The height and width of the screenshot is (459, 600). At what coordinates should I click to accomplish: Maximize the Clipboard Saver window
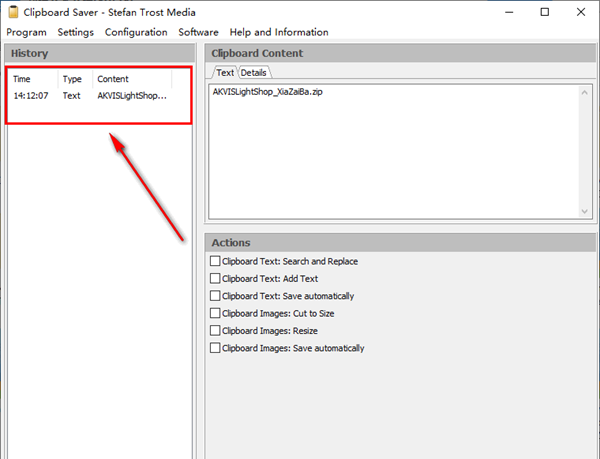(x=545, y=12)
